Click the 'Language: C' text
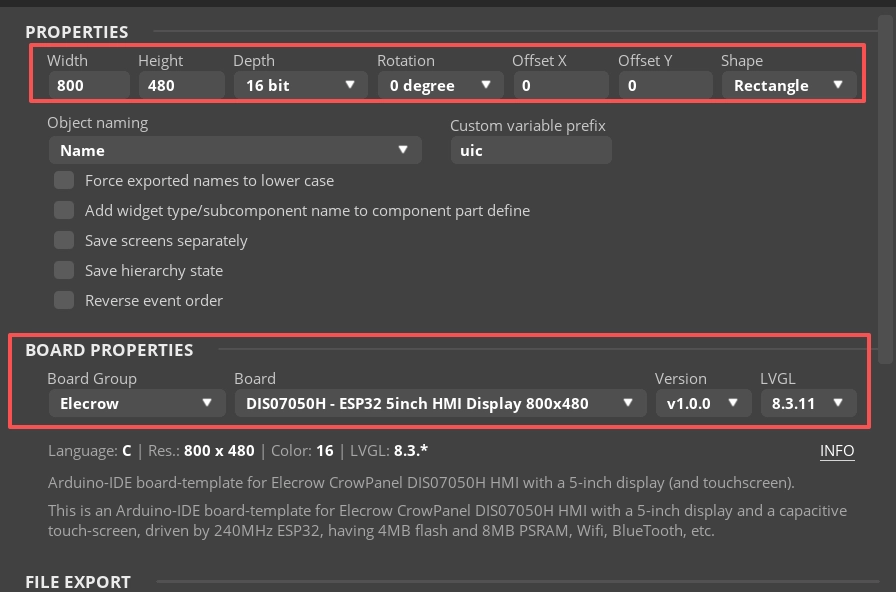This screenshot has width=896, height=592. click(90, 451)
